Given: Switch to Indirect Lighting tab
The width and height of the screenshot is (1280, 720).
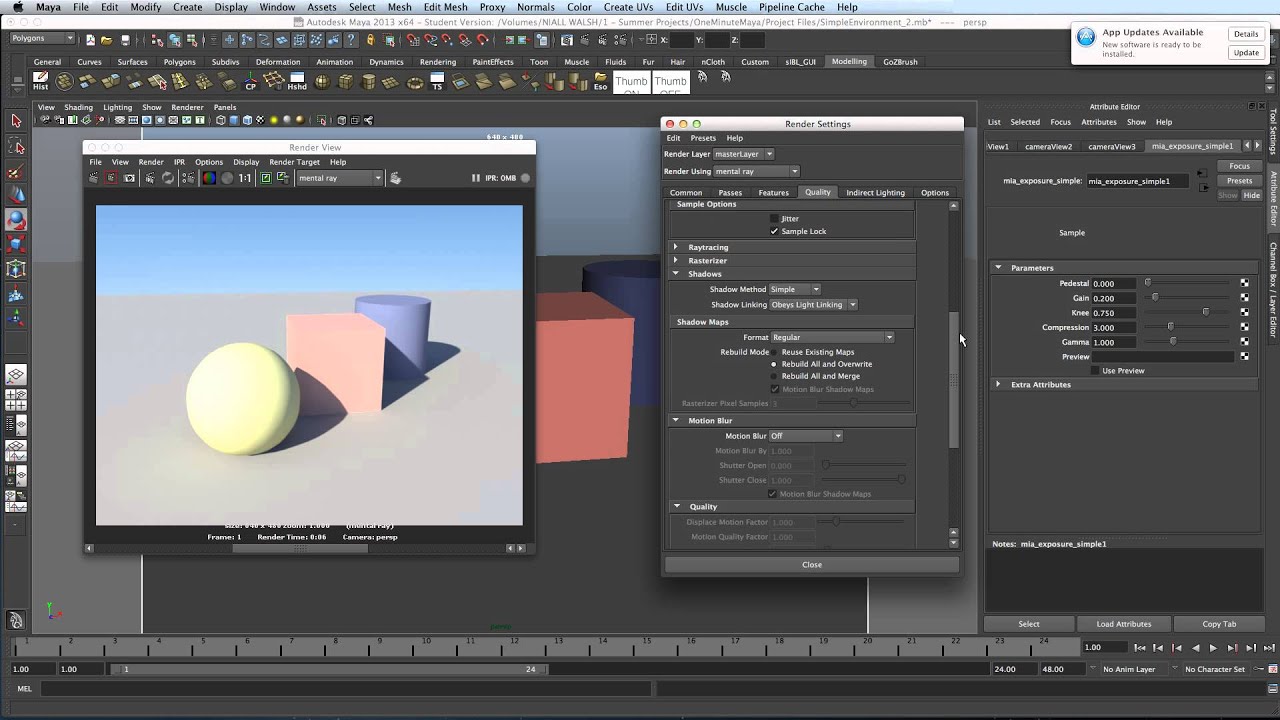Looking at the screenshot, I should [875, 192].
